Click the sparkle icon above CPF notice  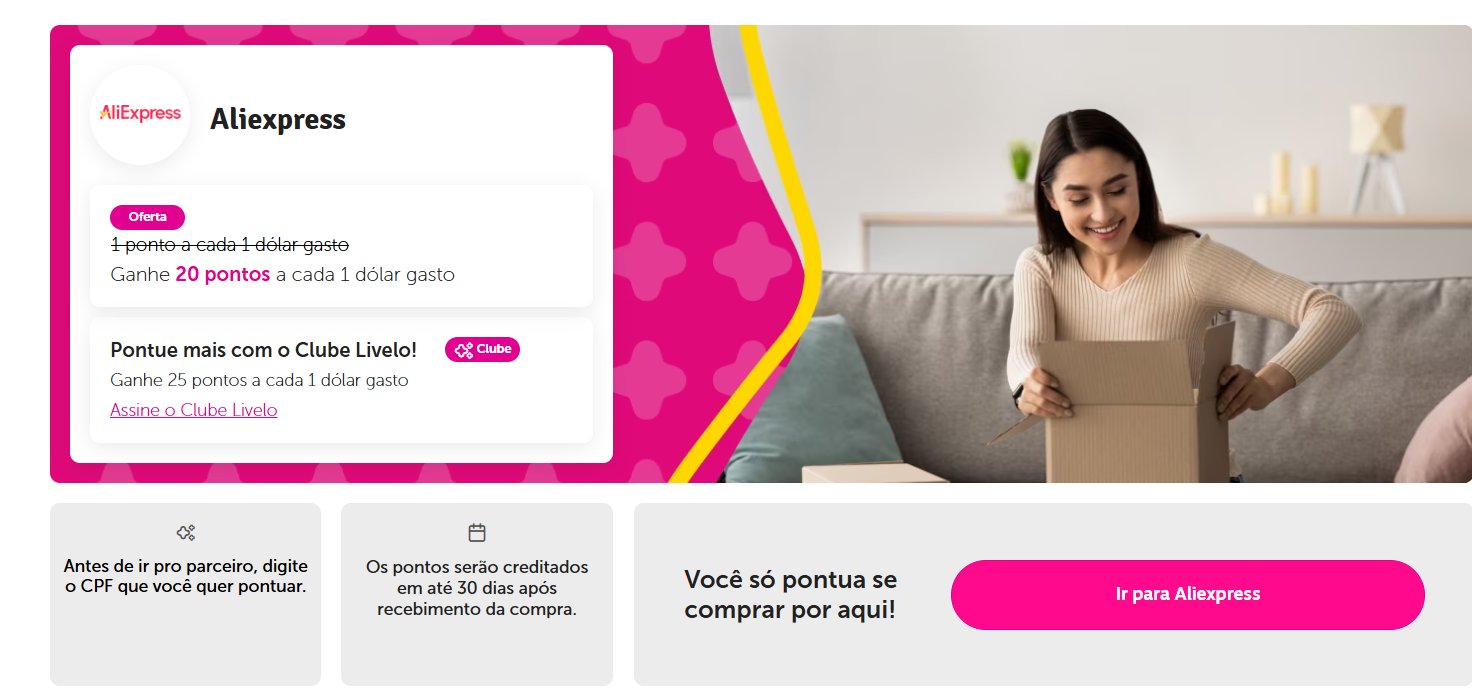click(x=185, y=532)
